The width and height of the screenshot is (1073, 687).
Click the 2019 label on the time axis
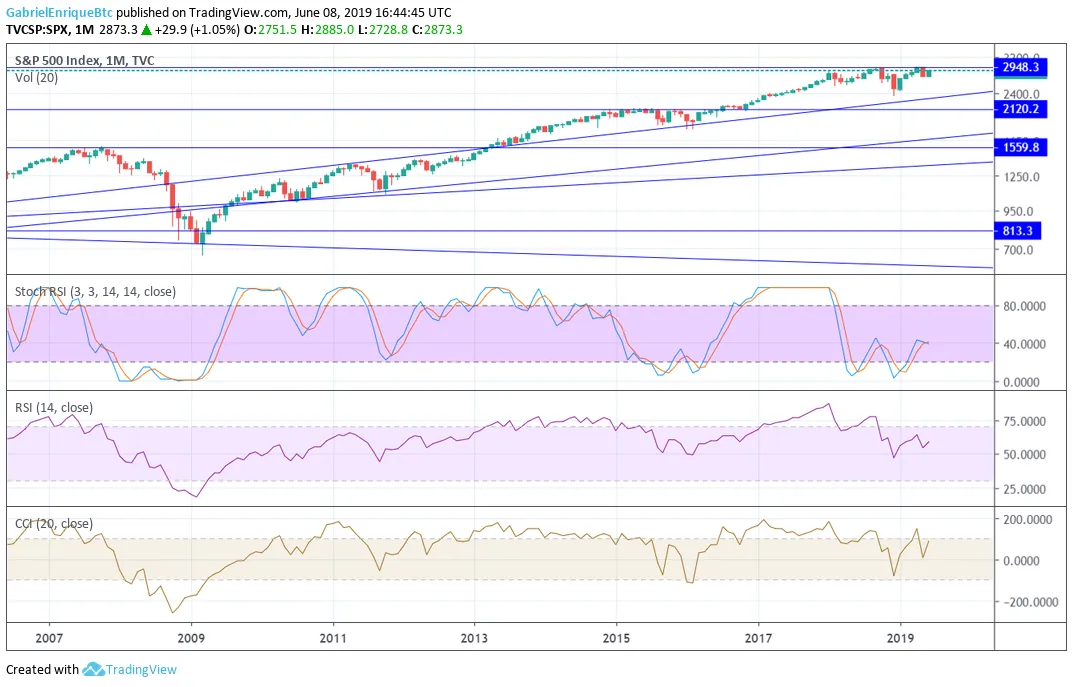point(901,638)
